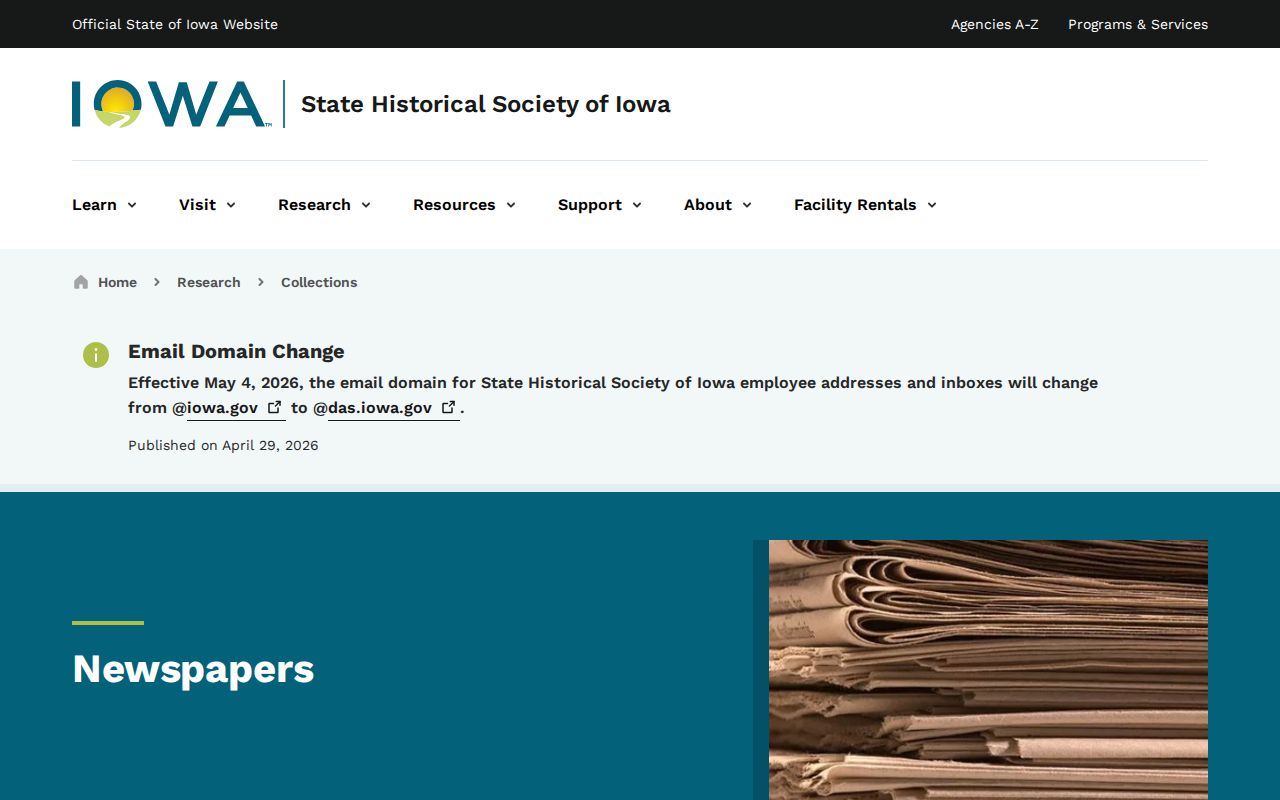Click State Historical Society of Iowa title
The height and width of the screenshot is (800, 1280).
click(485, 104)
